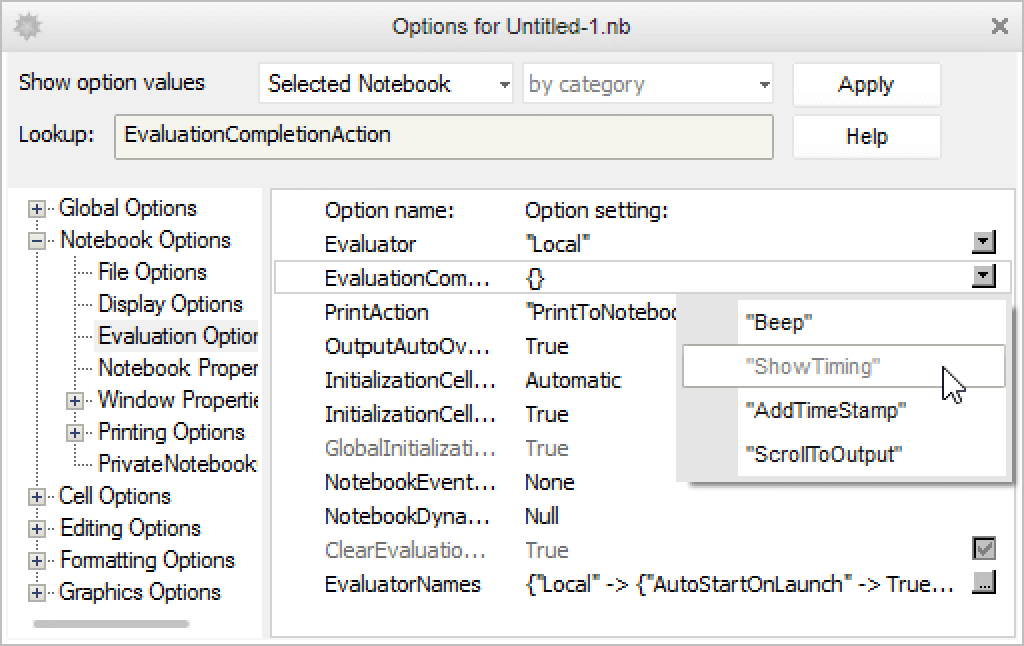Click the Lookup input field
The width and height of the screenshot is (1024, 646).
pos(444,136)
